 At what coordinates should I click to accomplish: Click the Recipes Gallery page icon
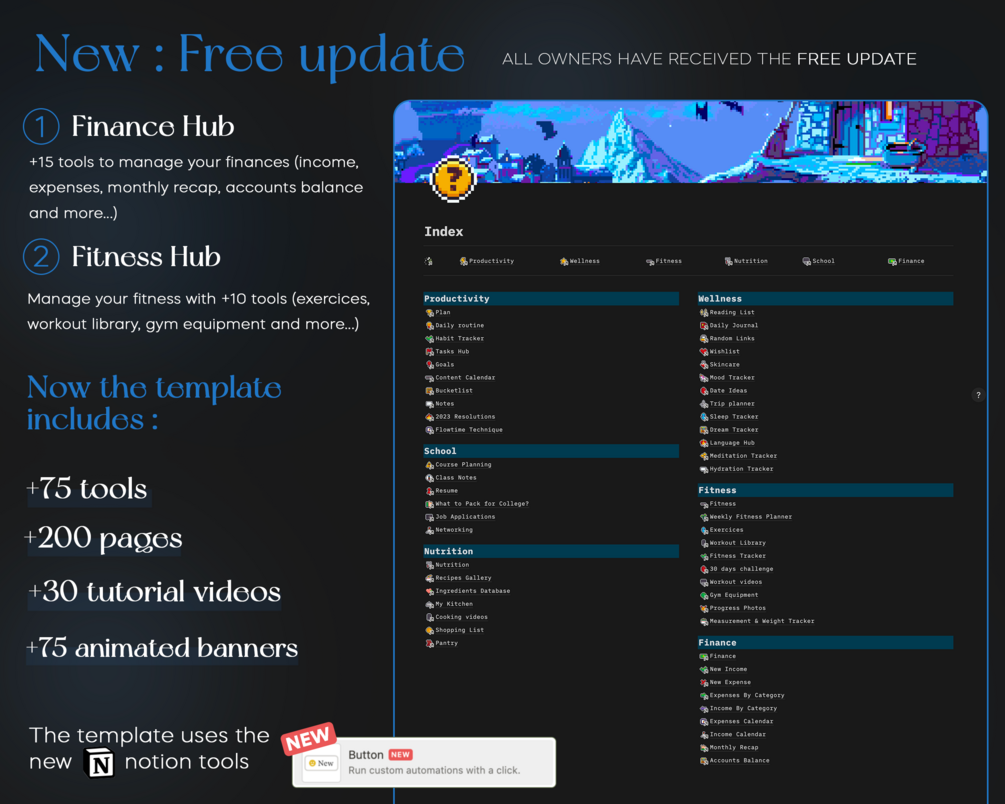[x=429, y=578]
